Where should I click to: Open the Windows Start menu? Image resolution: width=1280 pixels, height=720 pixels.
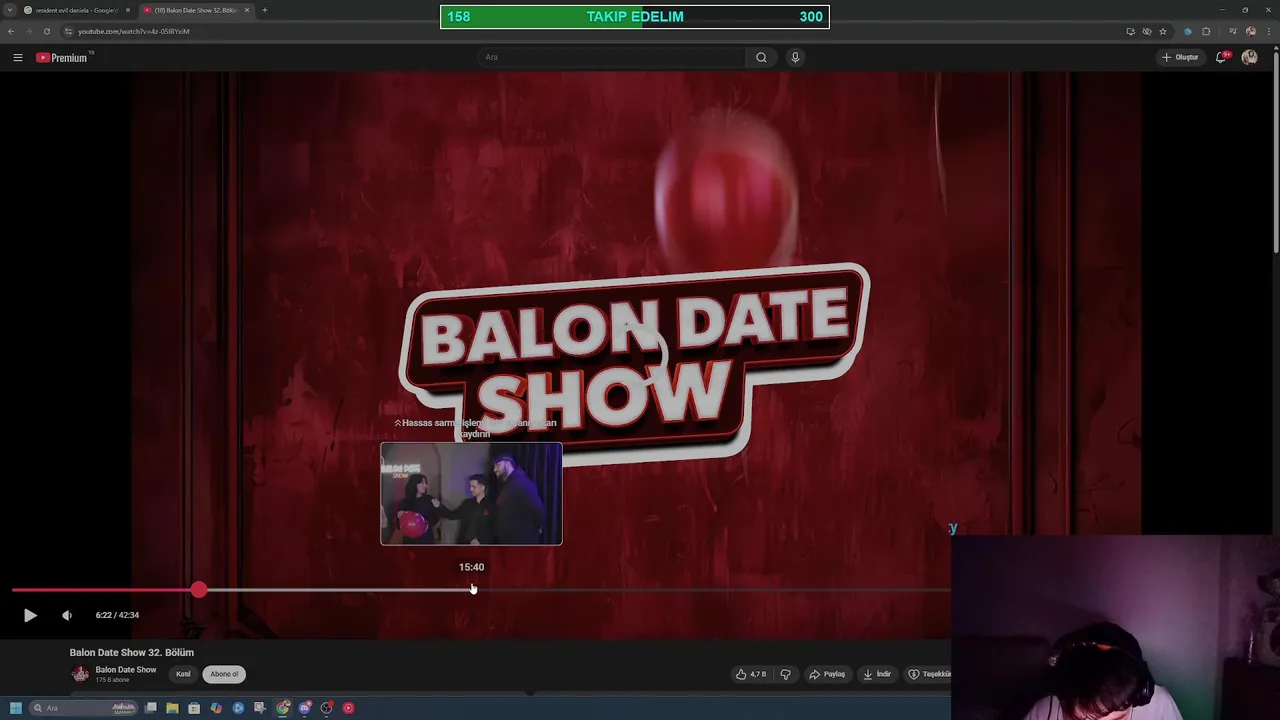(x=15, y=708)
